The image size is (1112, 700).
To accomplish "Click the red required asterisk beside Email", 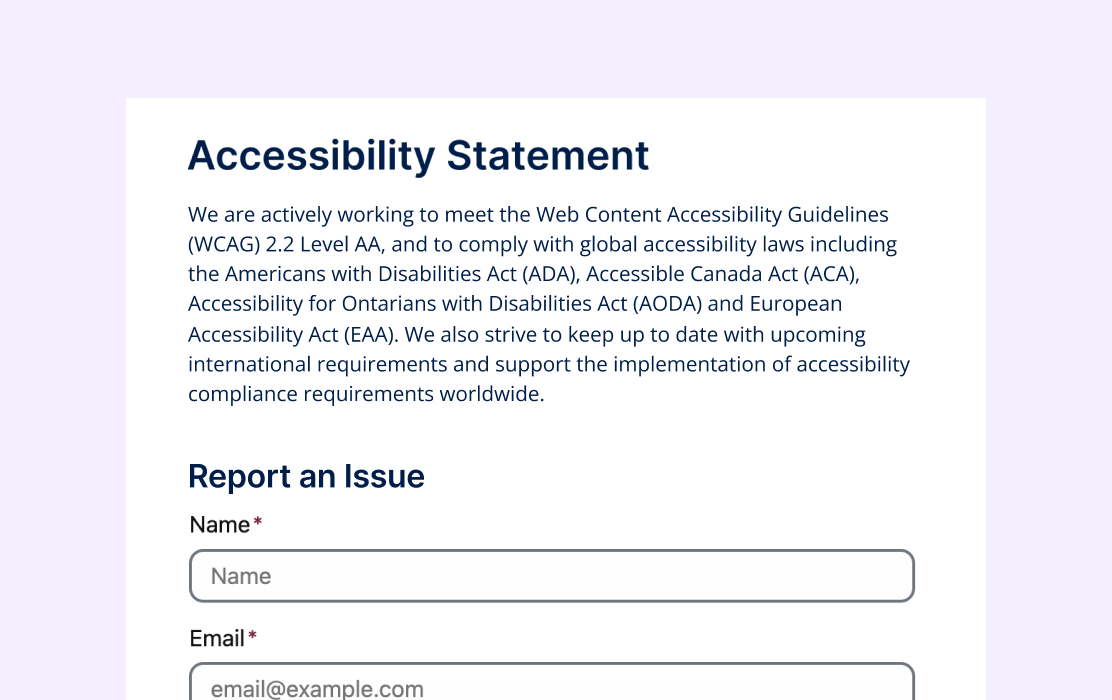I will pos(253,637).
